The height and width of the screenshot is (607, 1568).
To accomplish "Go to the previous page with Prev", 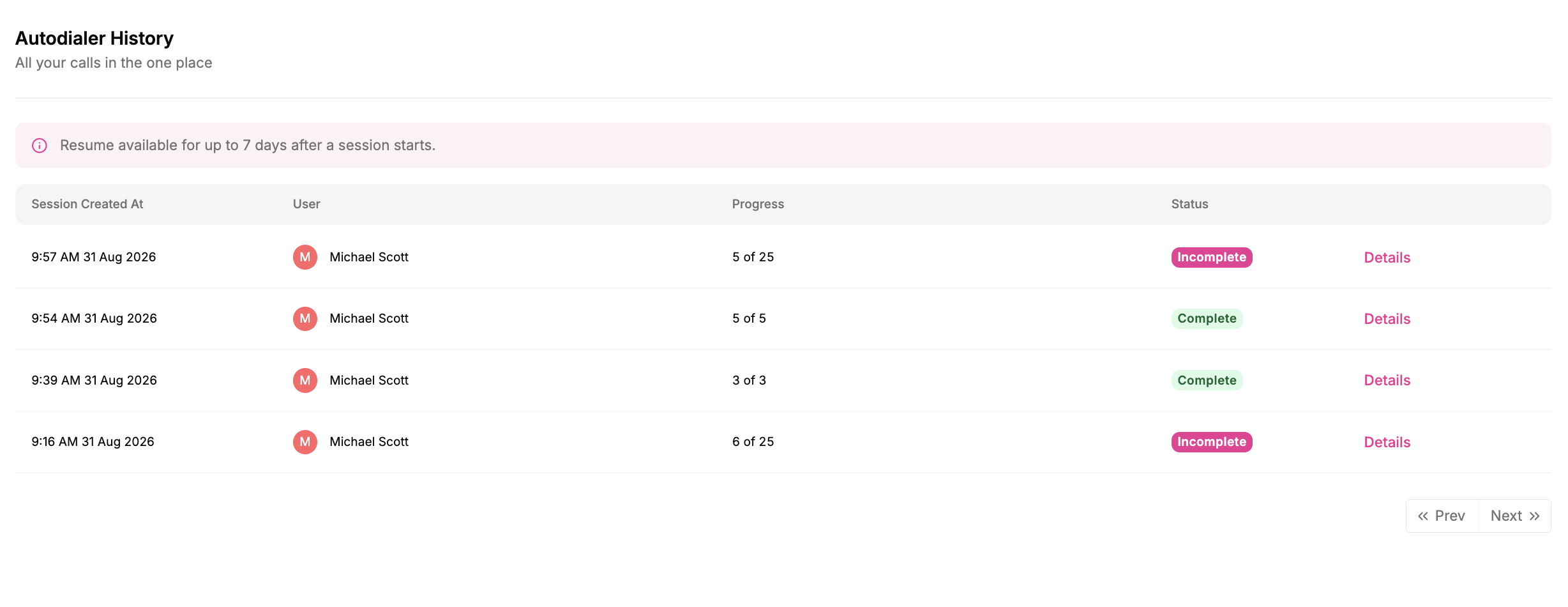I will coord(1442,516).
